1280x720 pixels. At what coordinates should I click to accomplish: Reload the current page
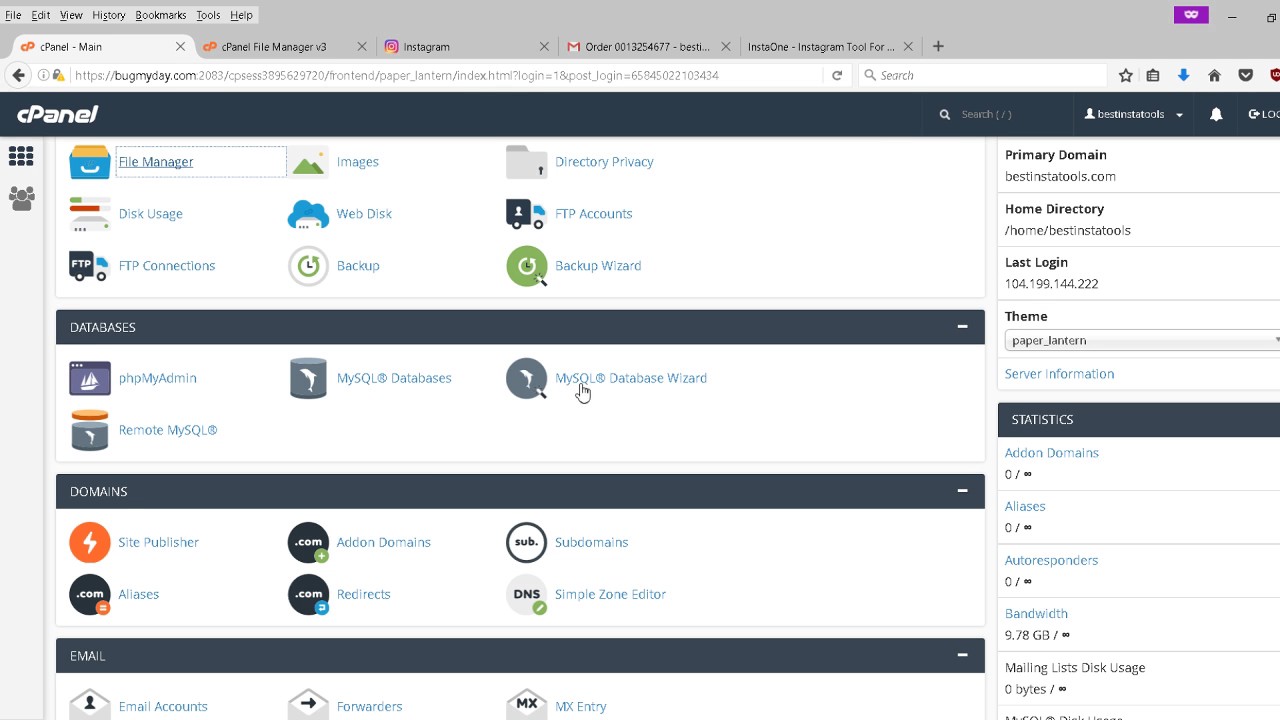pos(837,75)
